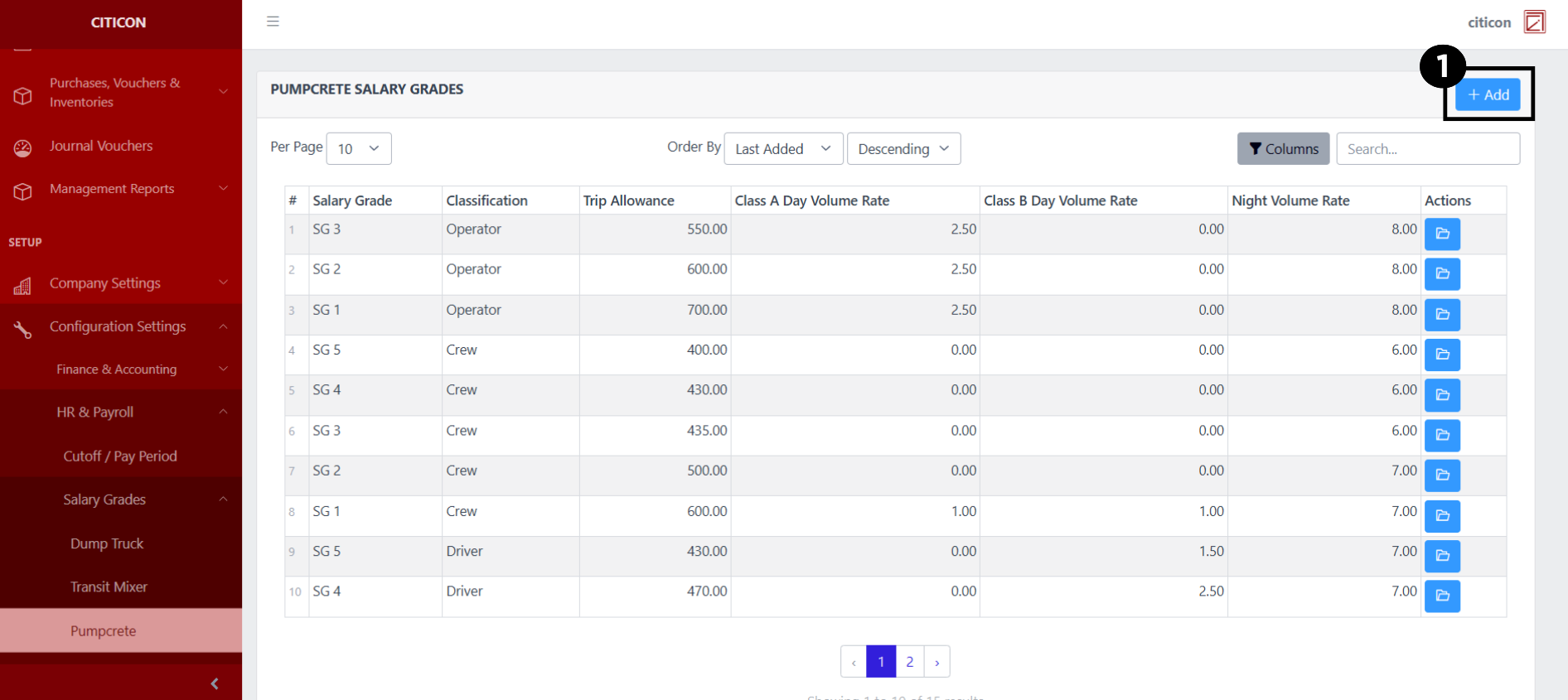The height and width of the screenshot is (700, 1568).
Task: Open Cutoff / Pay Period page
Action: [x=120, y=456]
